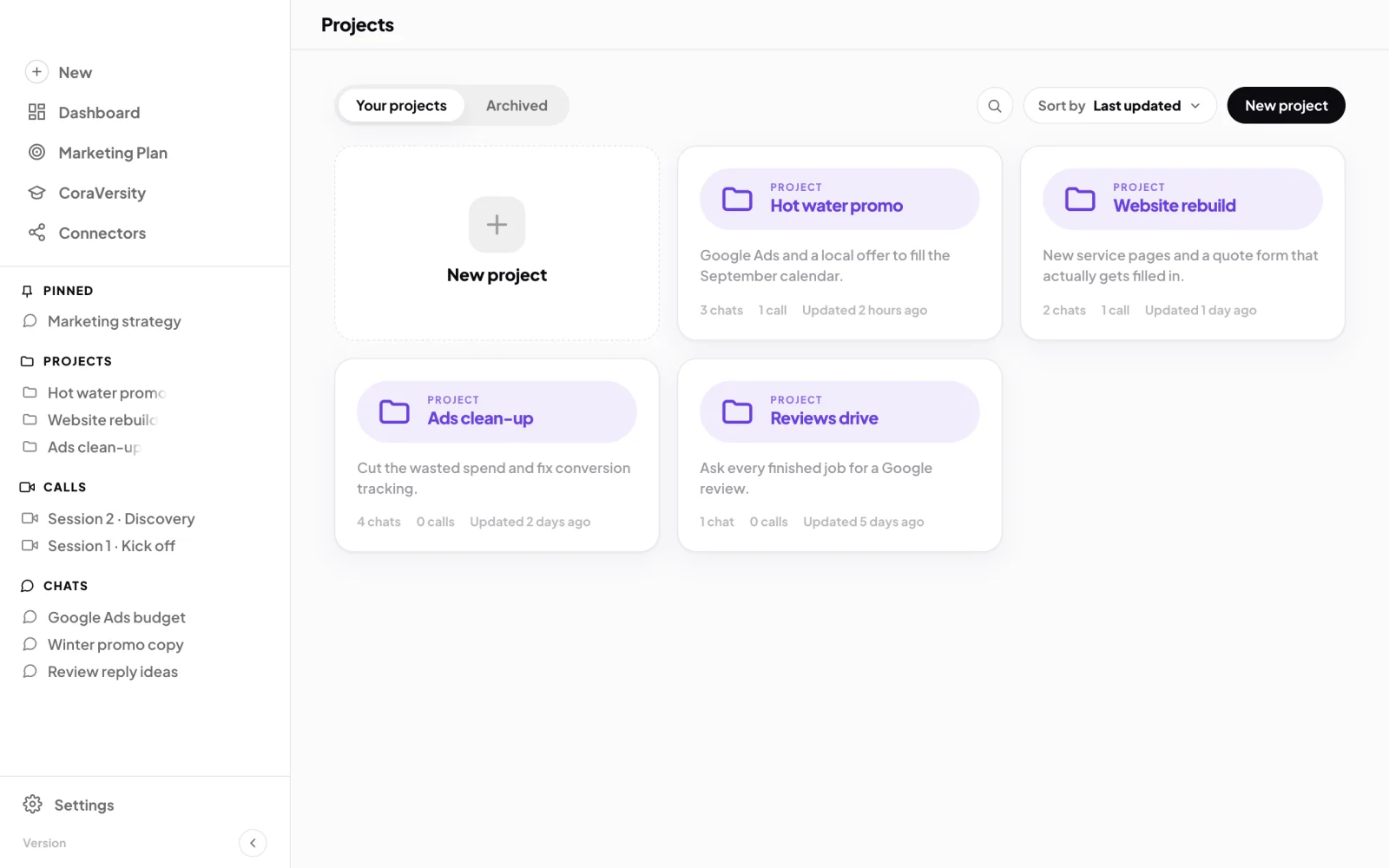This screenshot has width=1389, height=868.
Task: Click '4 chats' on Ads clean-up card
Action: (379, 522)
